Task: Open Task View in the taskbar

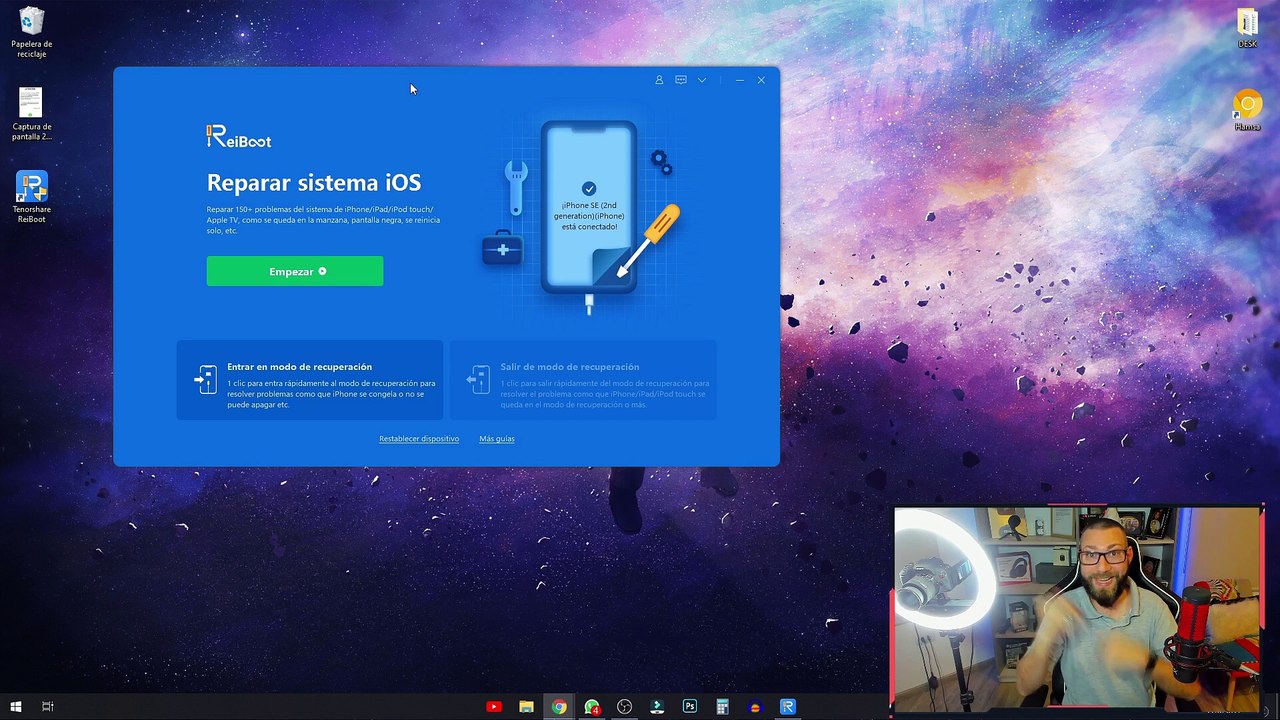Action: coord(47,707)
